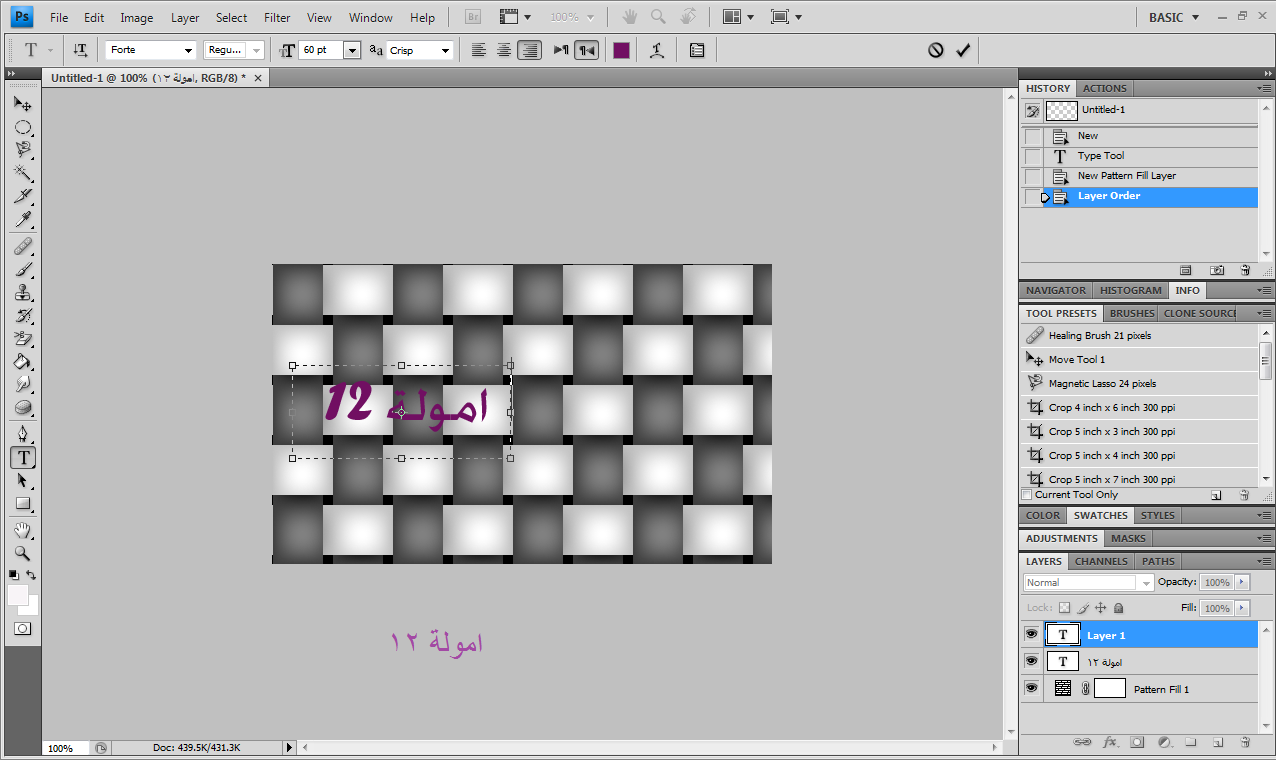1276x760 pixels.
Task: Click the font size input field
Action: tap(320, 50)
